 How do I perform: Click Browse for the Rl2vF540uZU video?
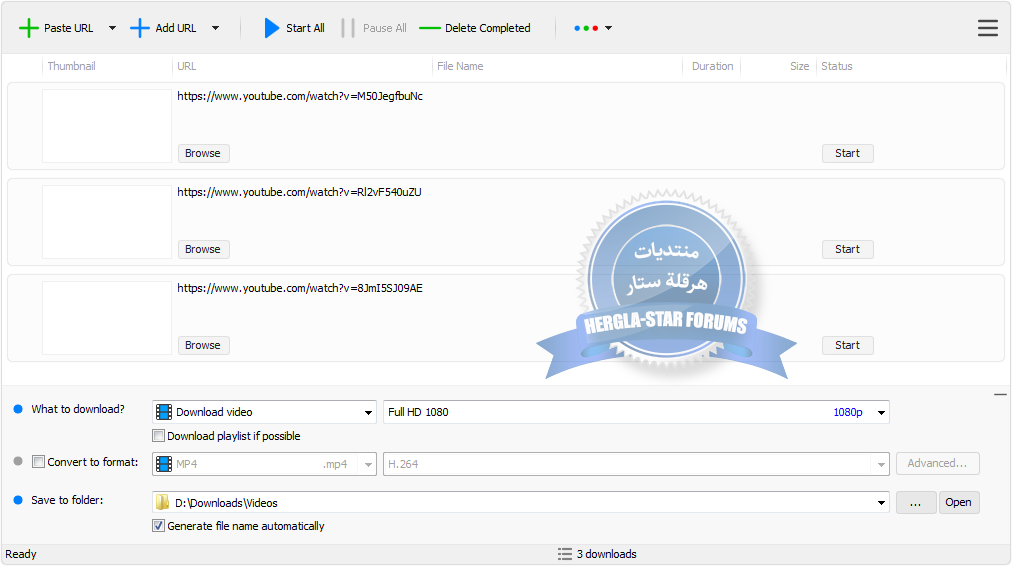tap(203, 250)
